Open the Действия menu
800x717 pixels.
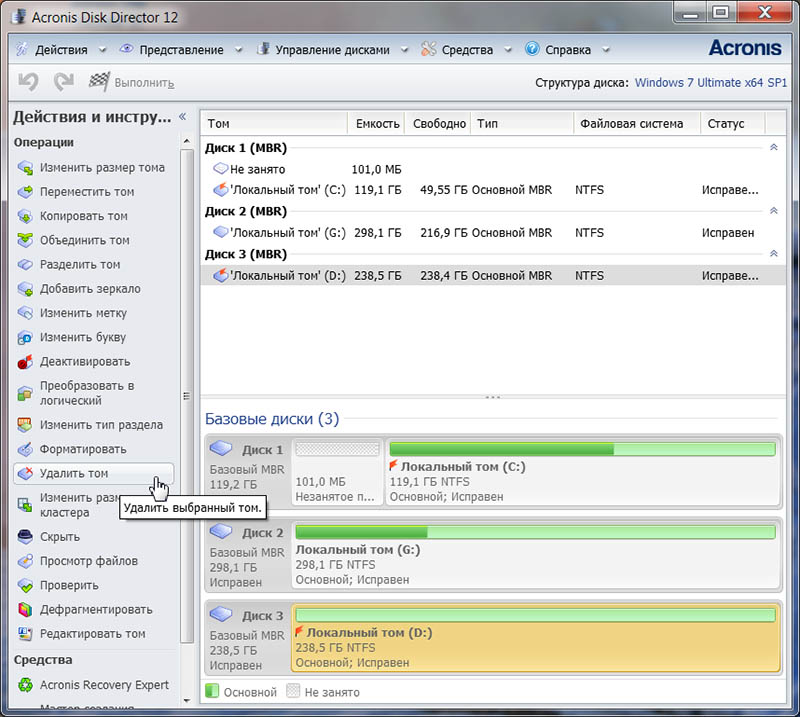click(x=61, y=50)
